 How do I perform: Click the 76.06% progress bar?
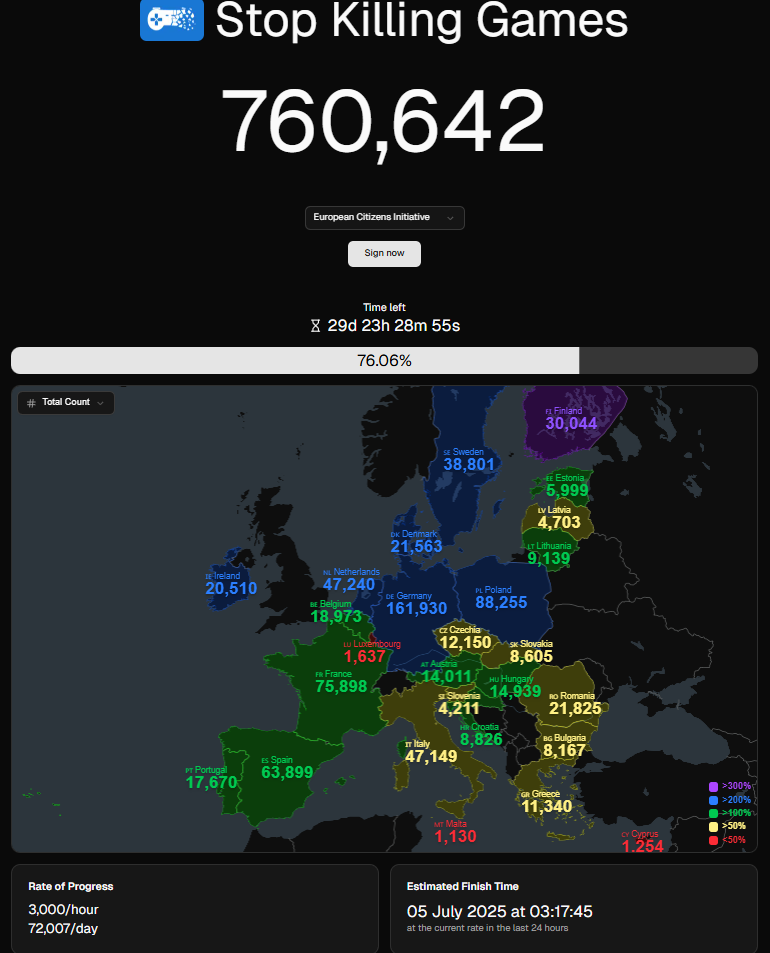[384, 360]
